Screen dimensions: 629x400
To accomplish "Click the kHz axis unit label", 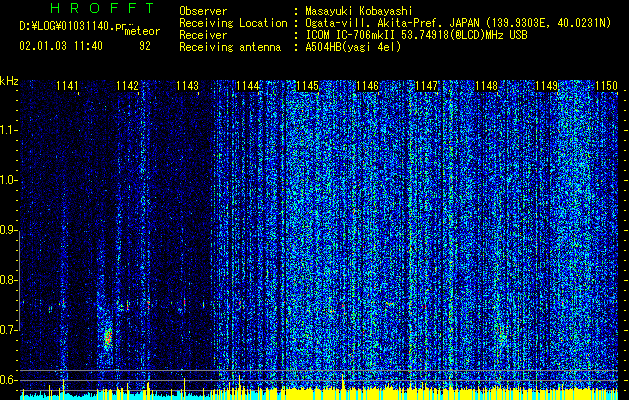I will pos(9,81).
